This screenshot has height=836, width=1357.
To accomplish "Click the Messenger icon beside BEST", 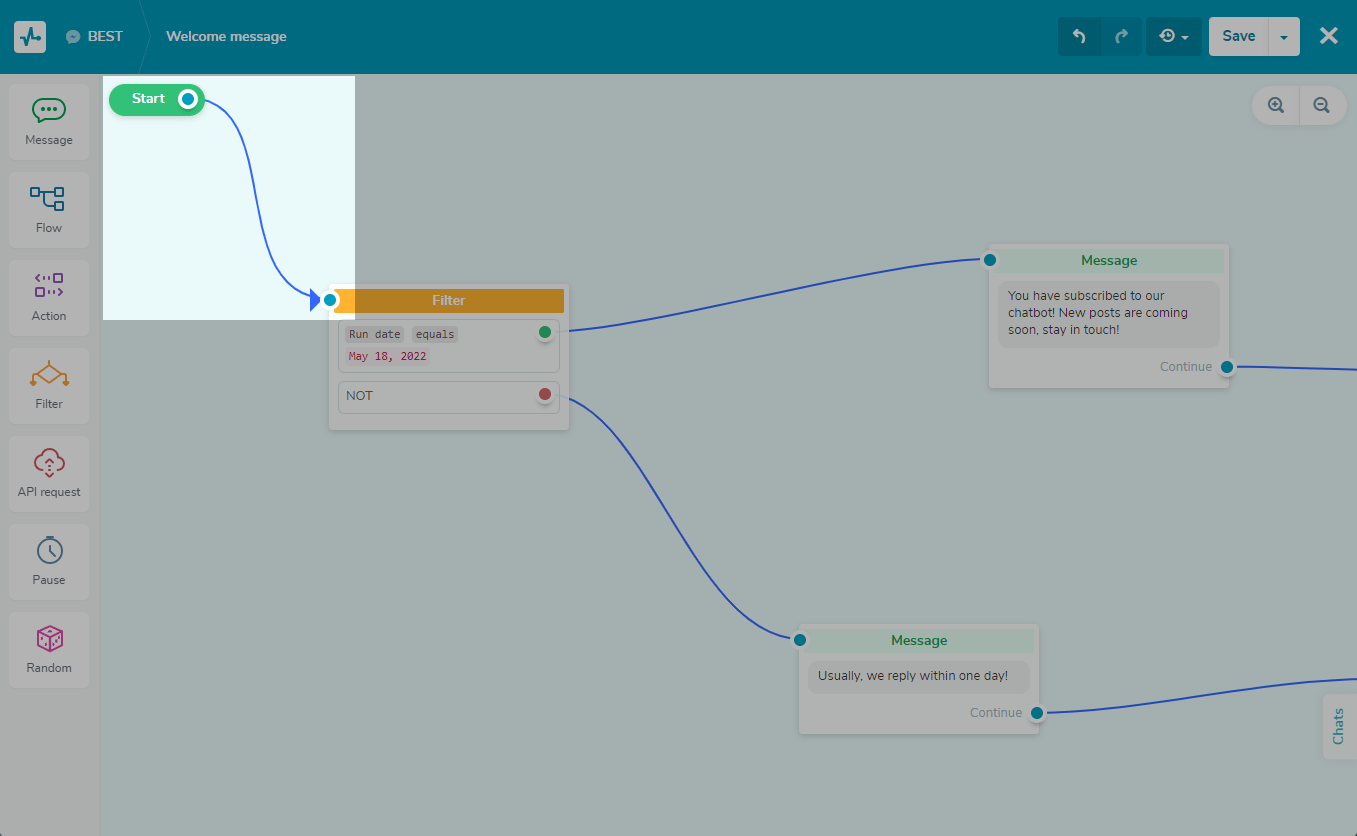I will tap(73, 37).
